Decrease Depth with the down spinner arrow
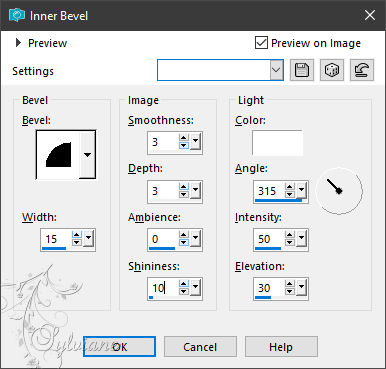The image size is (386, 369). tap(183, 195)
